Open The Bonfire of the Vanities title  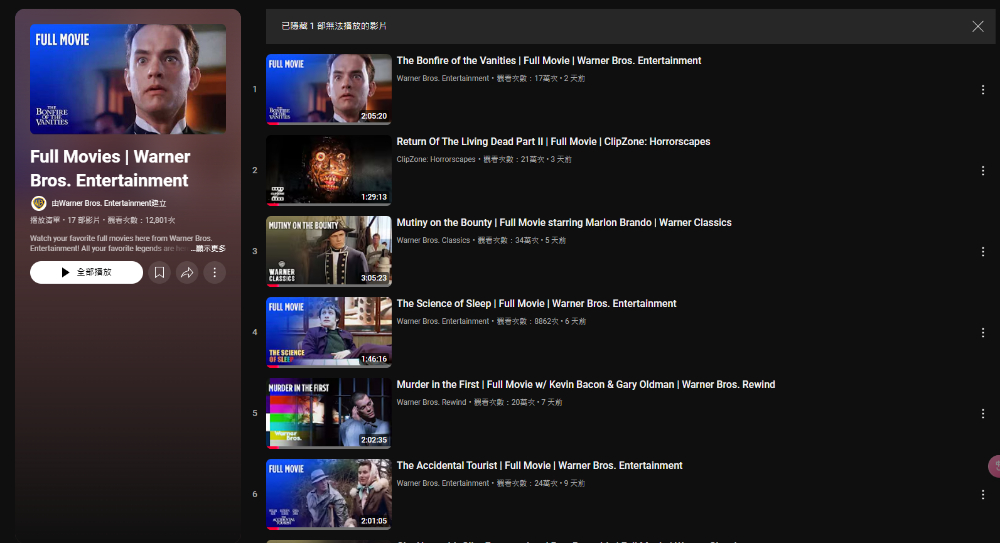click(548, 61)
